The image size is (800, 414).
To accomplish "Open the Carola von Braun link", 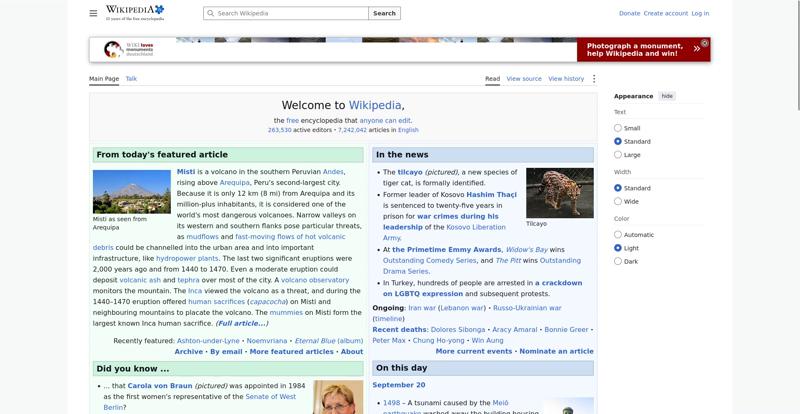I will tap(160, 386).
